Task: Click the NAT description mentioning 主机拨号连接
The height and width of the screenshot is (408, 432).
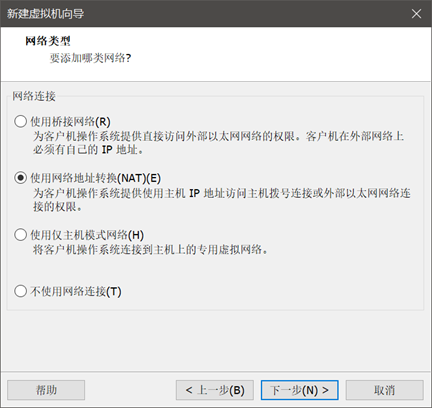Action: (x=222, y=200)
